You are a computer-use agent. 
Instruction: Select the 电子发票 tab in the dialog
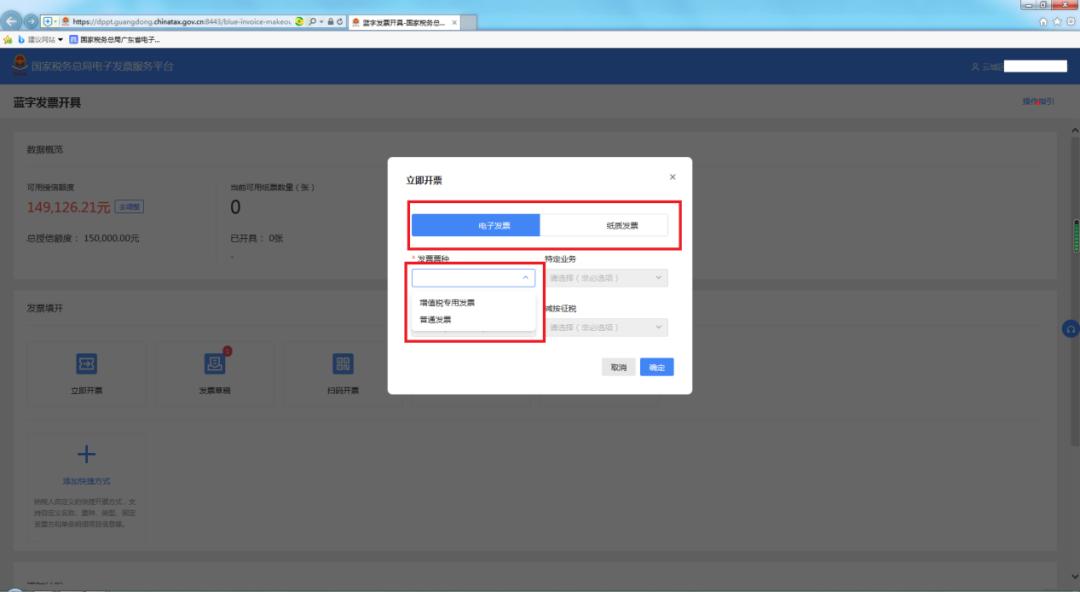475,225
